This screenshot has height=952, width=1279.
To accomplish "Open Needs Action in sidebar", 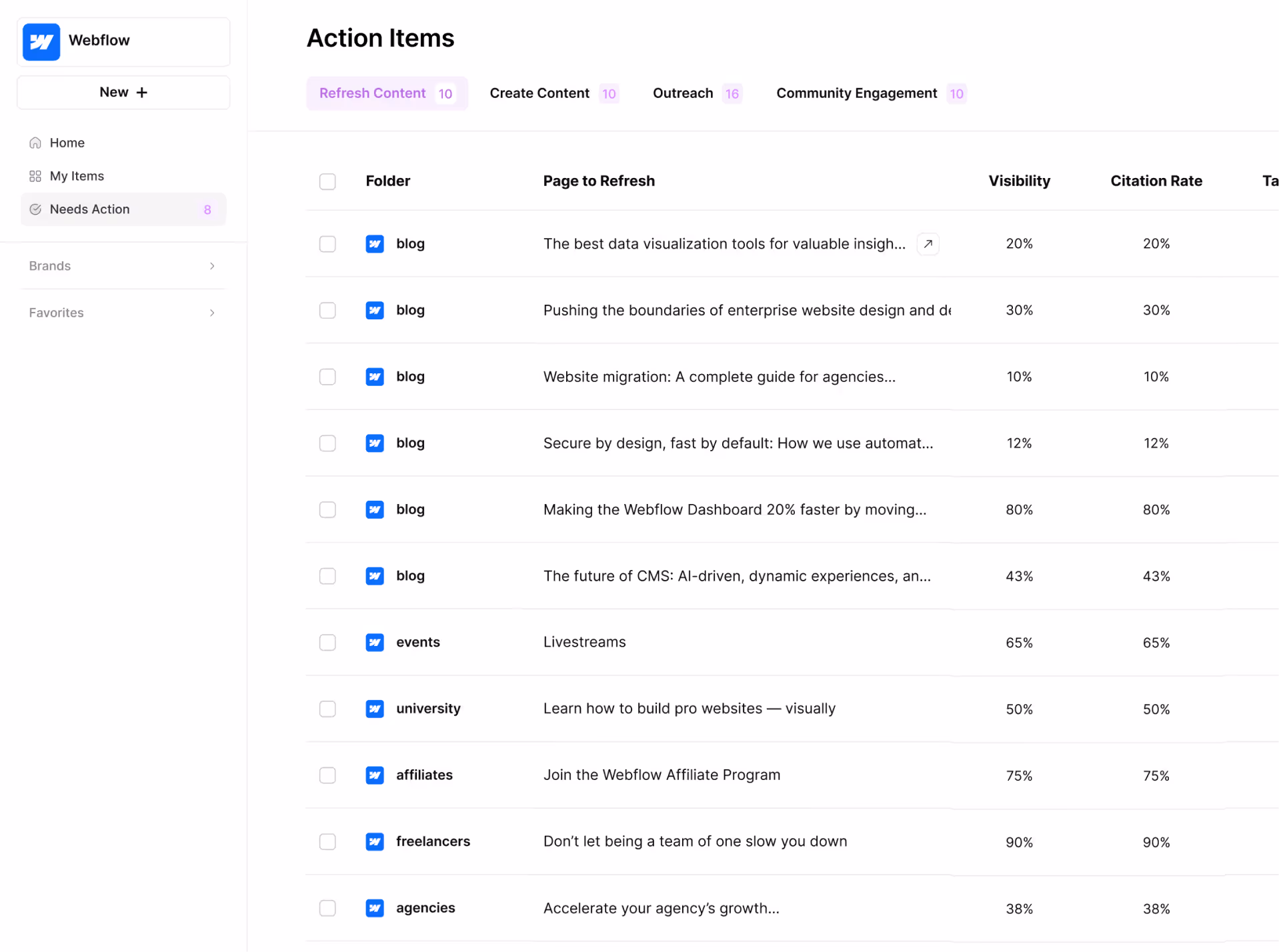I will 123,209.
